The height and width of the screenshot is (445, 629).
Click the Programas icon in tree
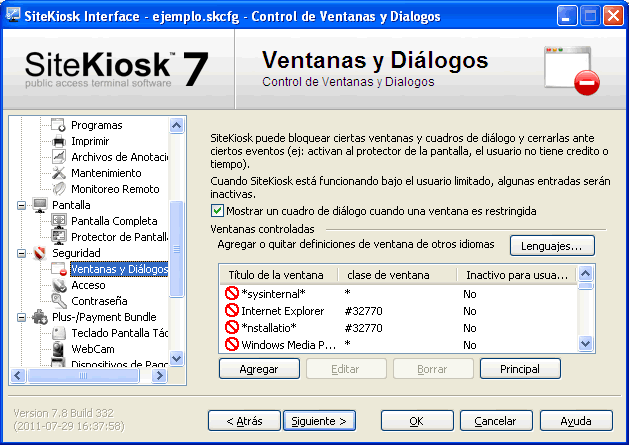click(x=59, y=125)
